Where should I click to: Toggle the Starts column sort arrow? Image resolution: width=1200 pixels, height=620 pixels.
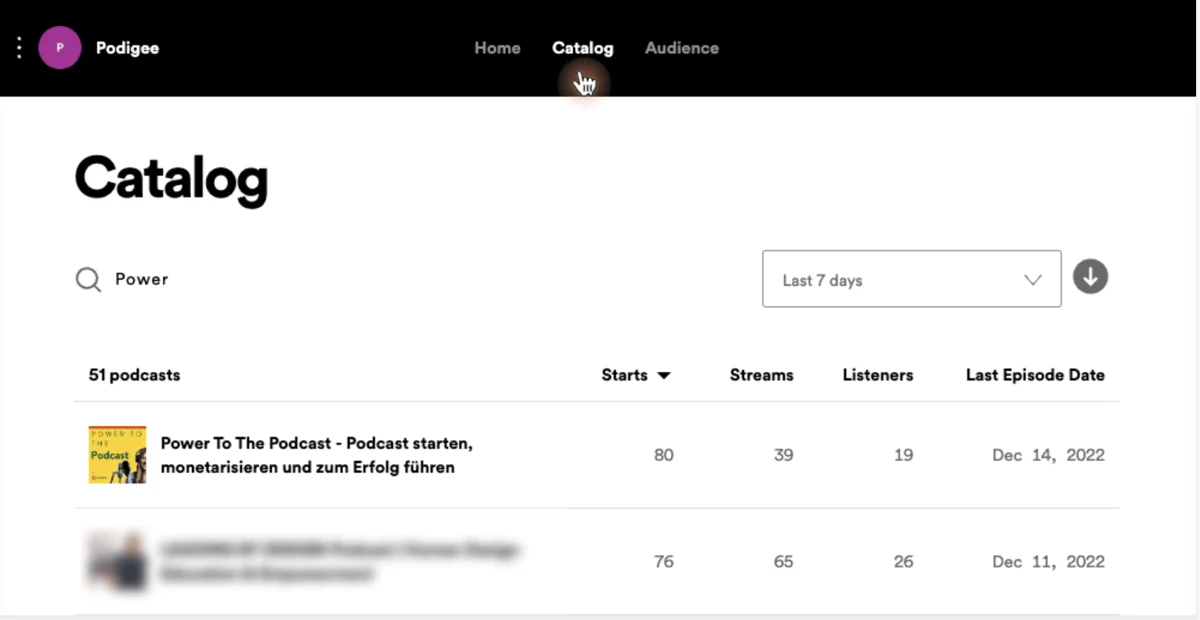click(664, 376)
